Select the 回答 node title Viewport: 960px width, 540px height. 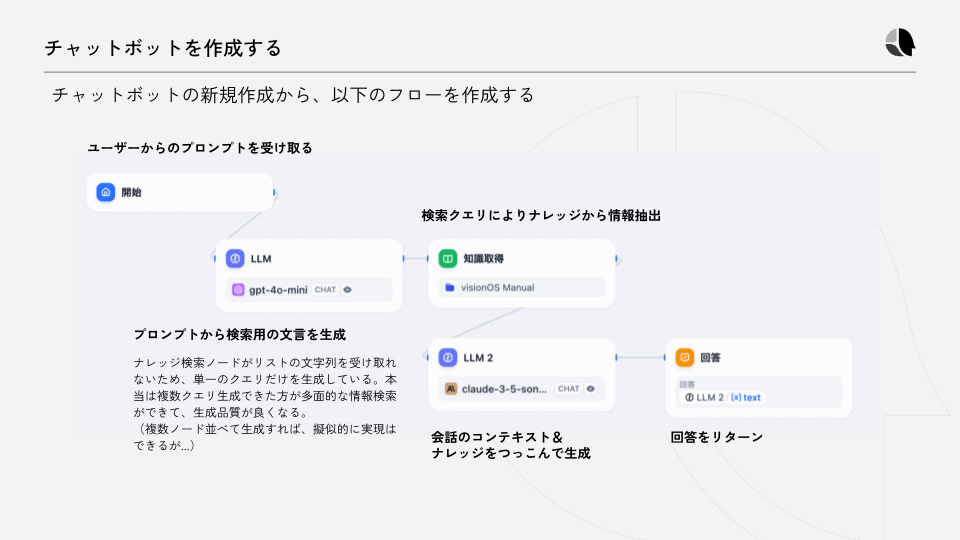(710, 358)
